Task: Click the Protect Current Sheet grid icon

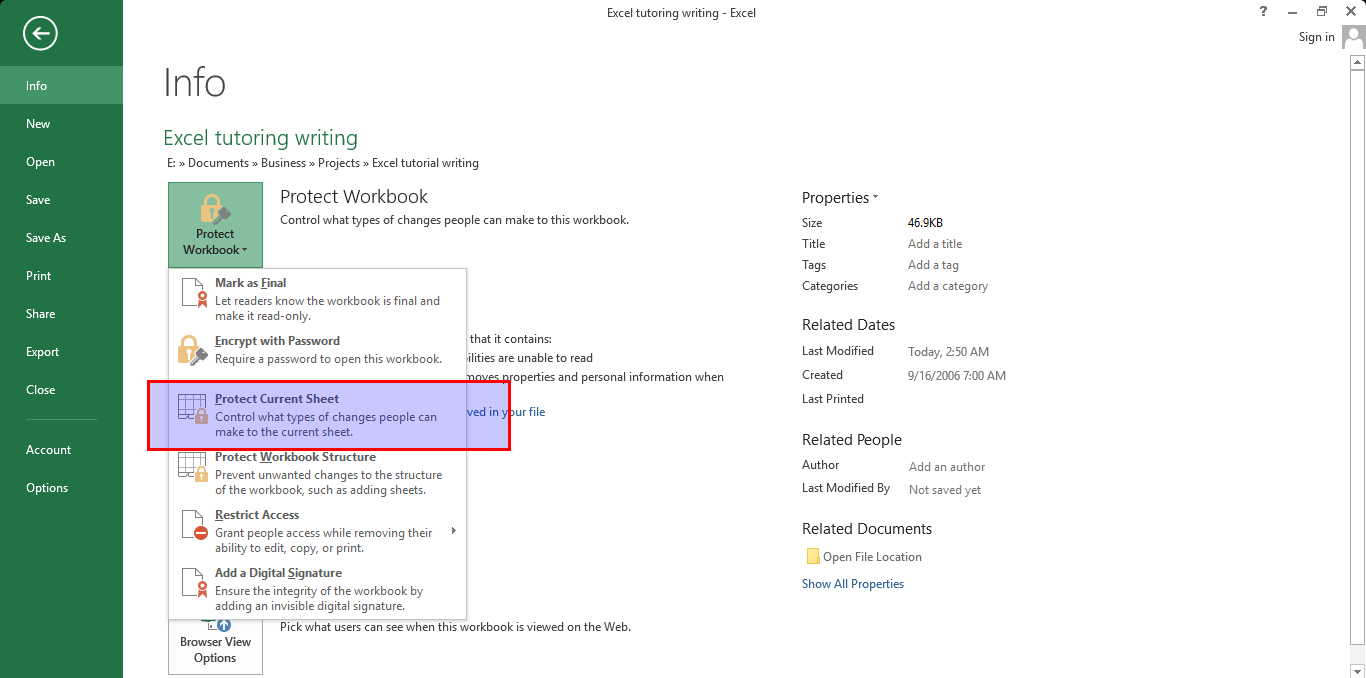Action: pos(192,408)
